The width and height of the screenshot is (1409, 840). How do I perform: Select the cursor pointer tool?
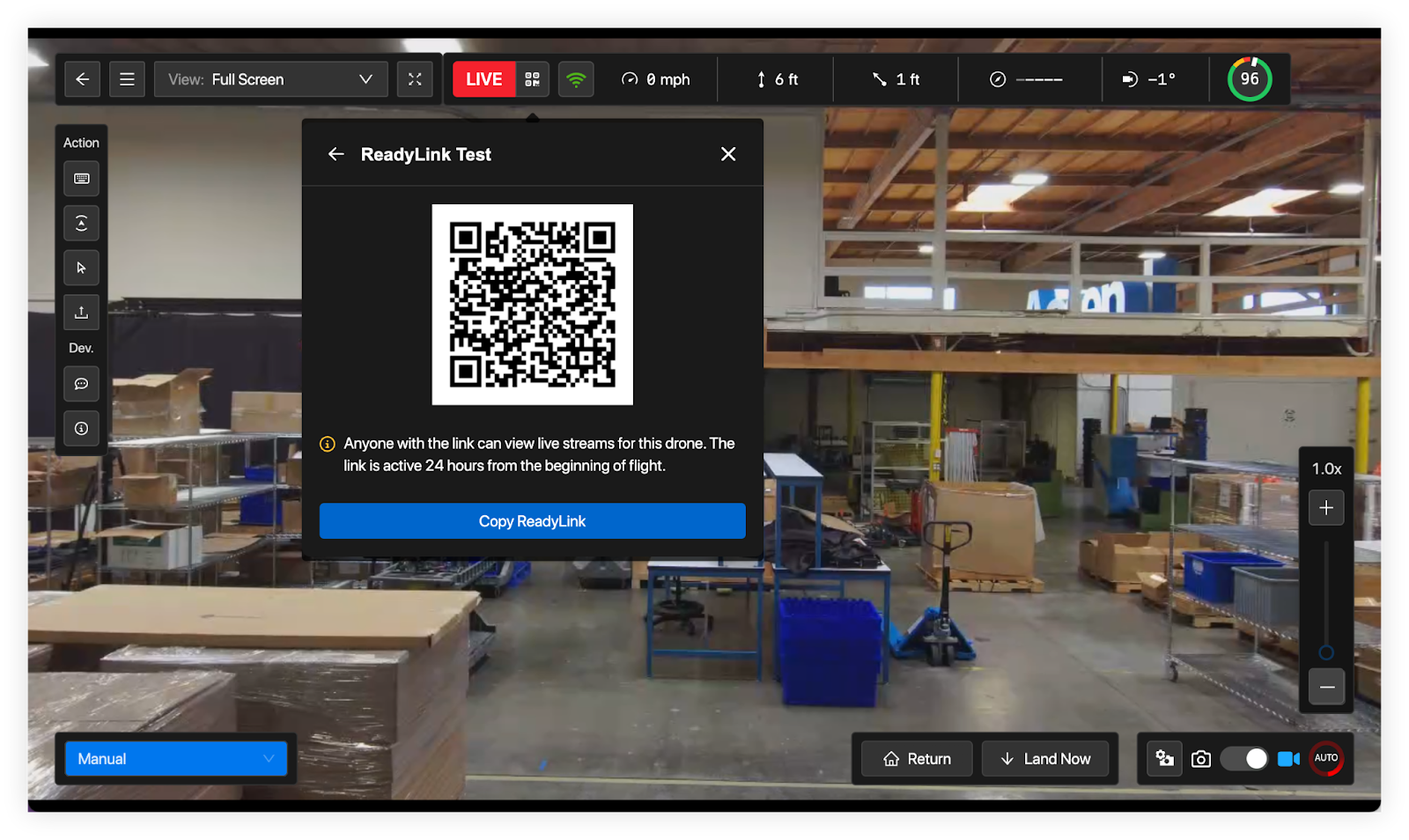pyautogui.click(x=81, y=268)
